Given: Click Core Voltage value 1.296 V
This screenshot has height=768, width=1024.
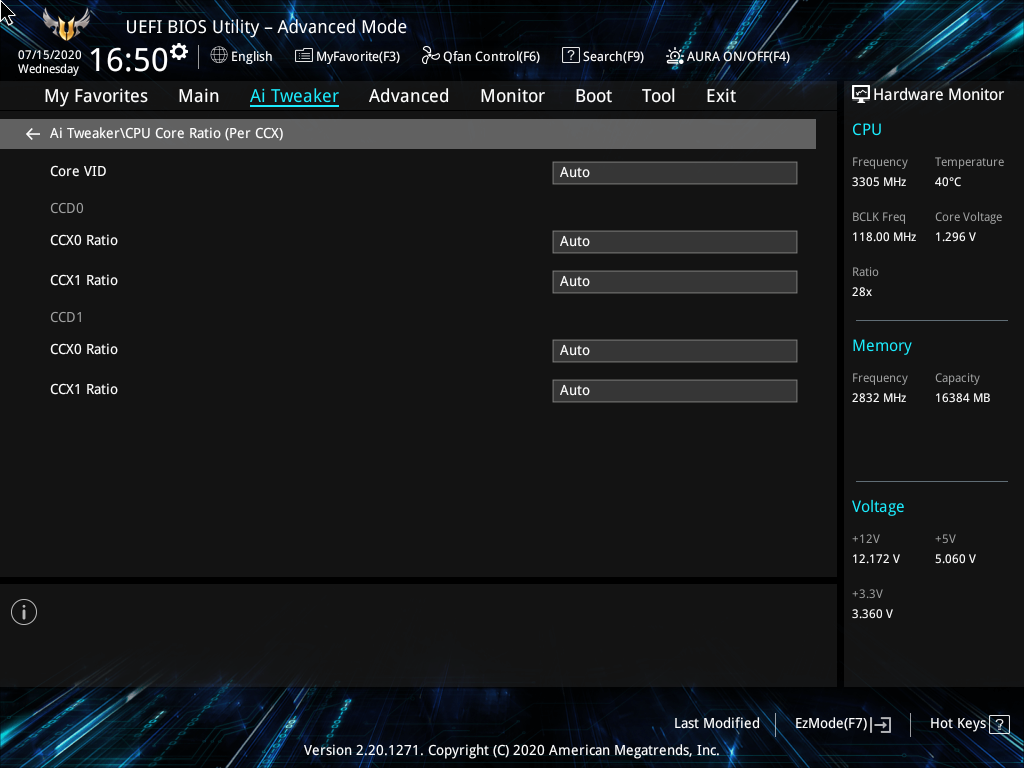Looking at the screenshot, I should [x=955, y=237].
